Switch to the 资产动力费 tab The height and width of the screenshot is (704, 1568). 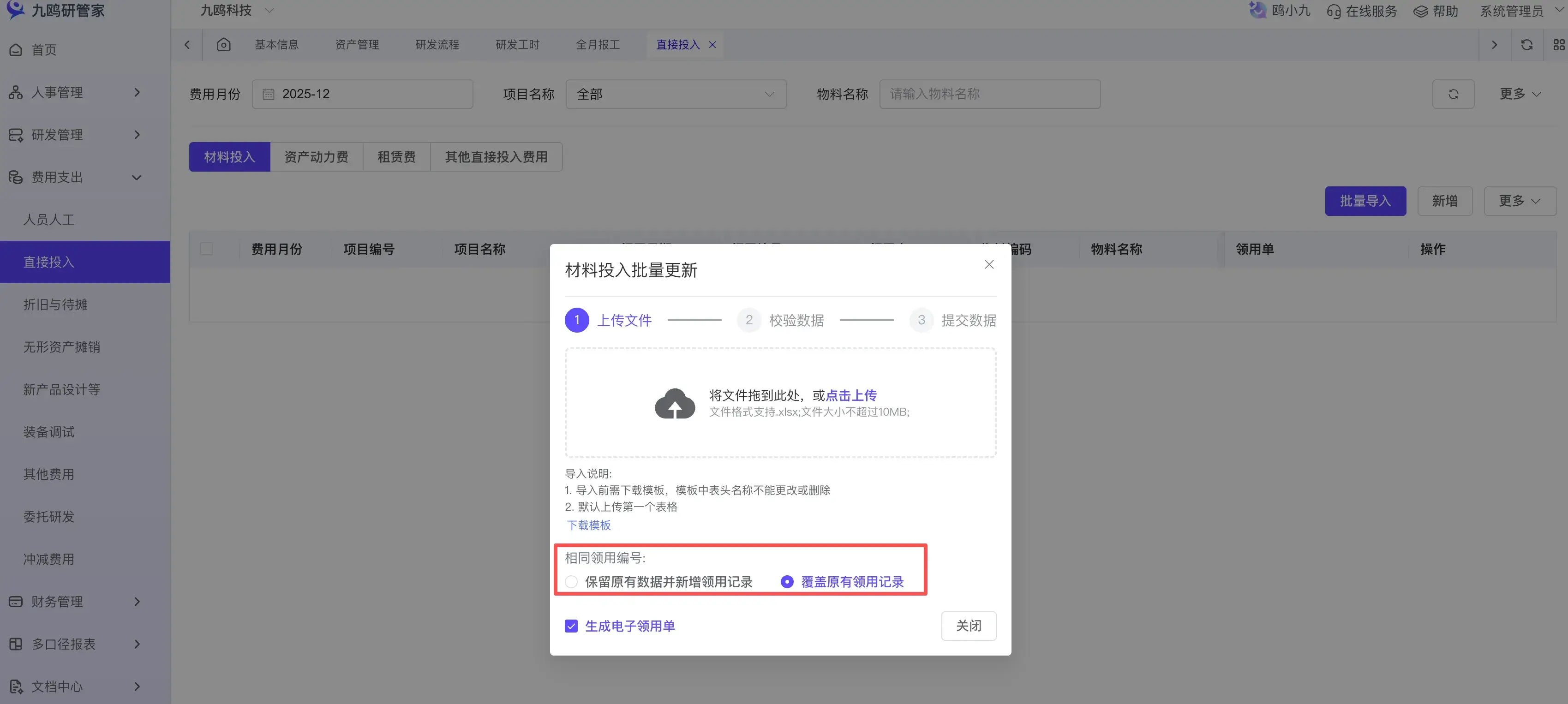click(x=317, y=156)
